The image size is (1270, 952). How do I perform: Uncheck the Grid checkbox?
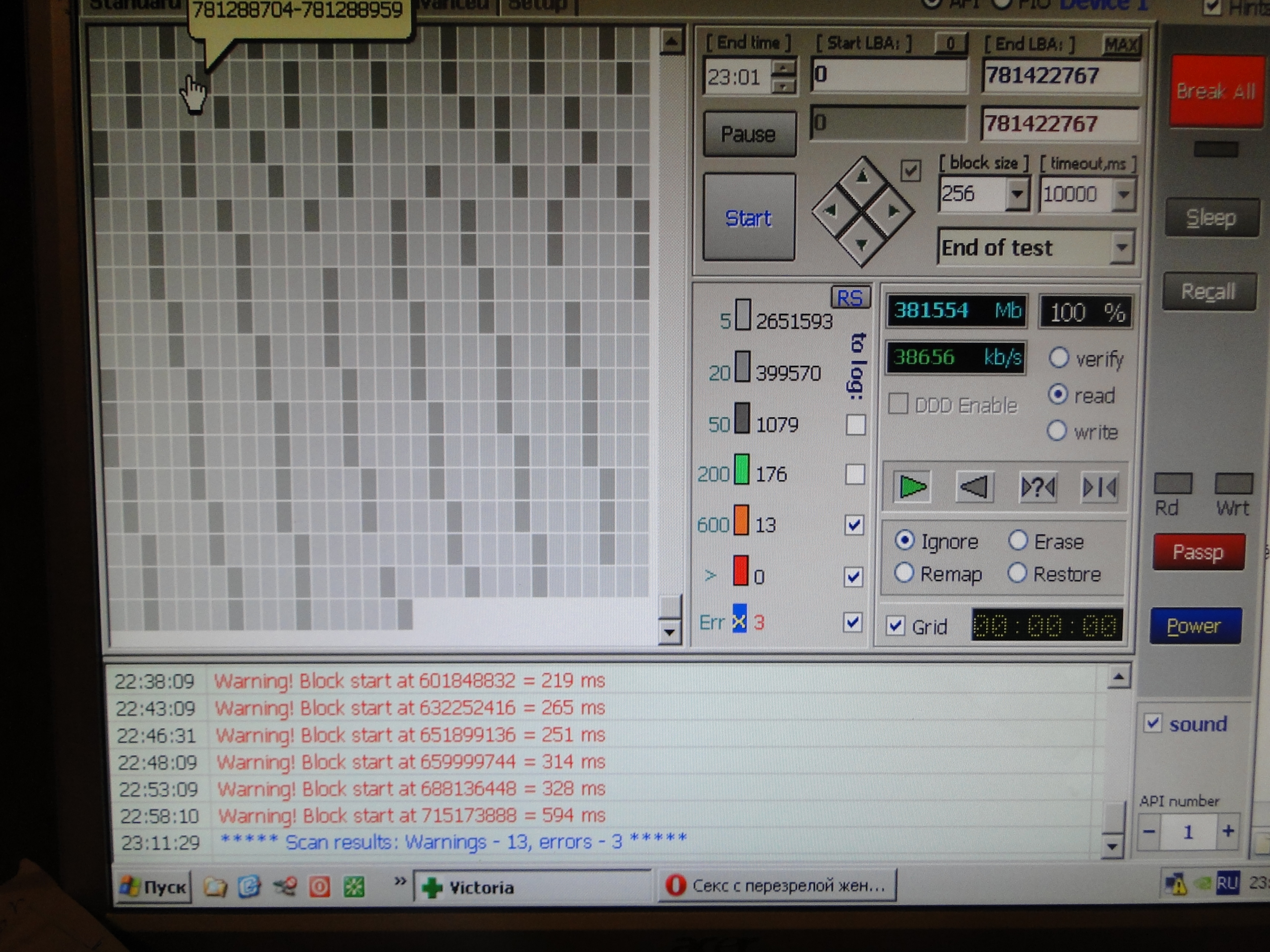(895, 625)
